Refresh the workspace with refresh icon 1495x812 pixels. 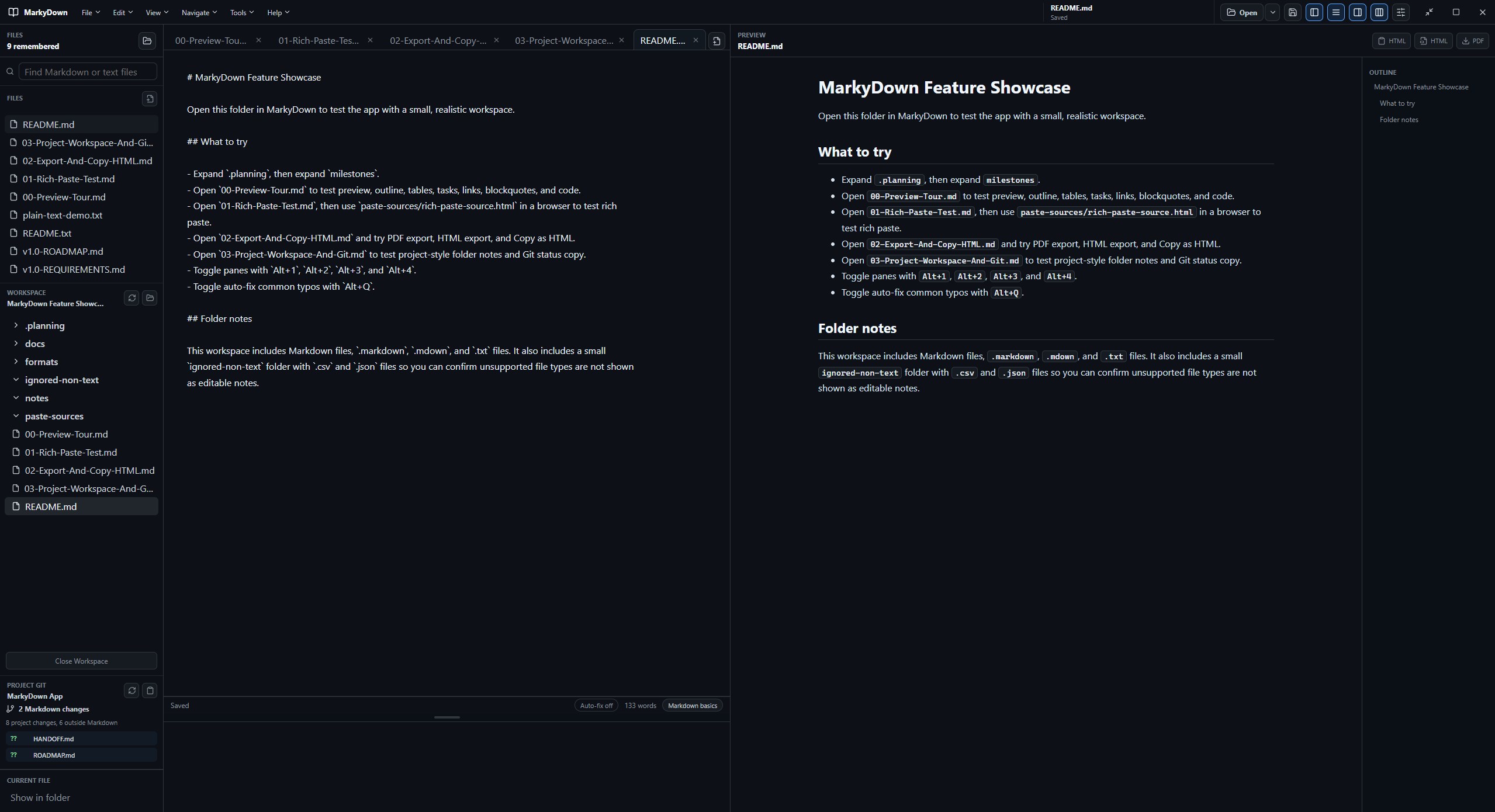[x=131, y=298]
